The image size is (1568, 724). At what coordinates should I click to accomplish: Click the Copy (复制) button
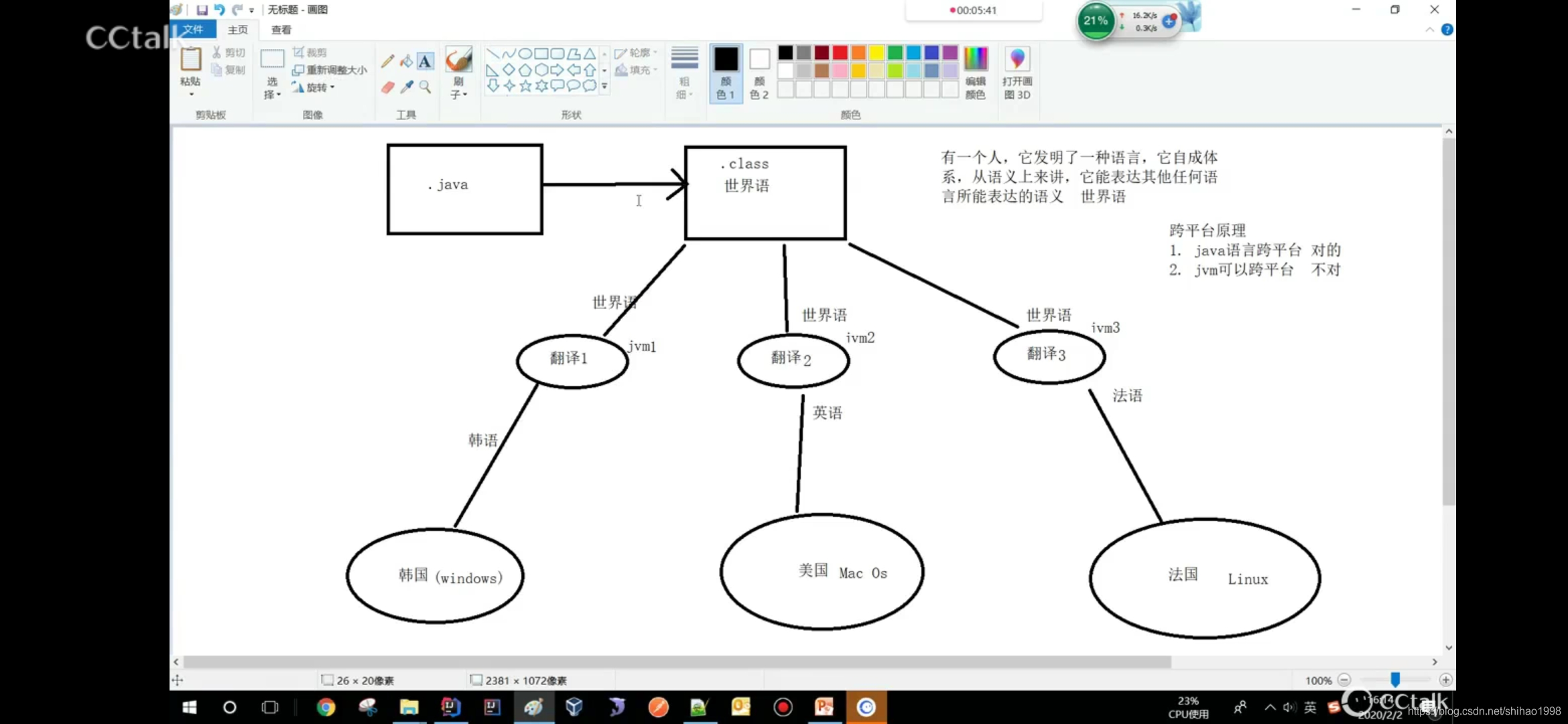(228, 70)
